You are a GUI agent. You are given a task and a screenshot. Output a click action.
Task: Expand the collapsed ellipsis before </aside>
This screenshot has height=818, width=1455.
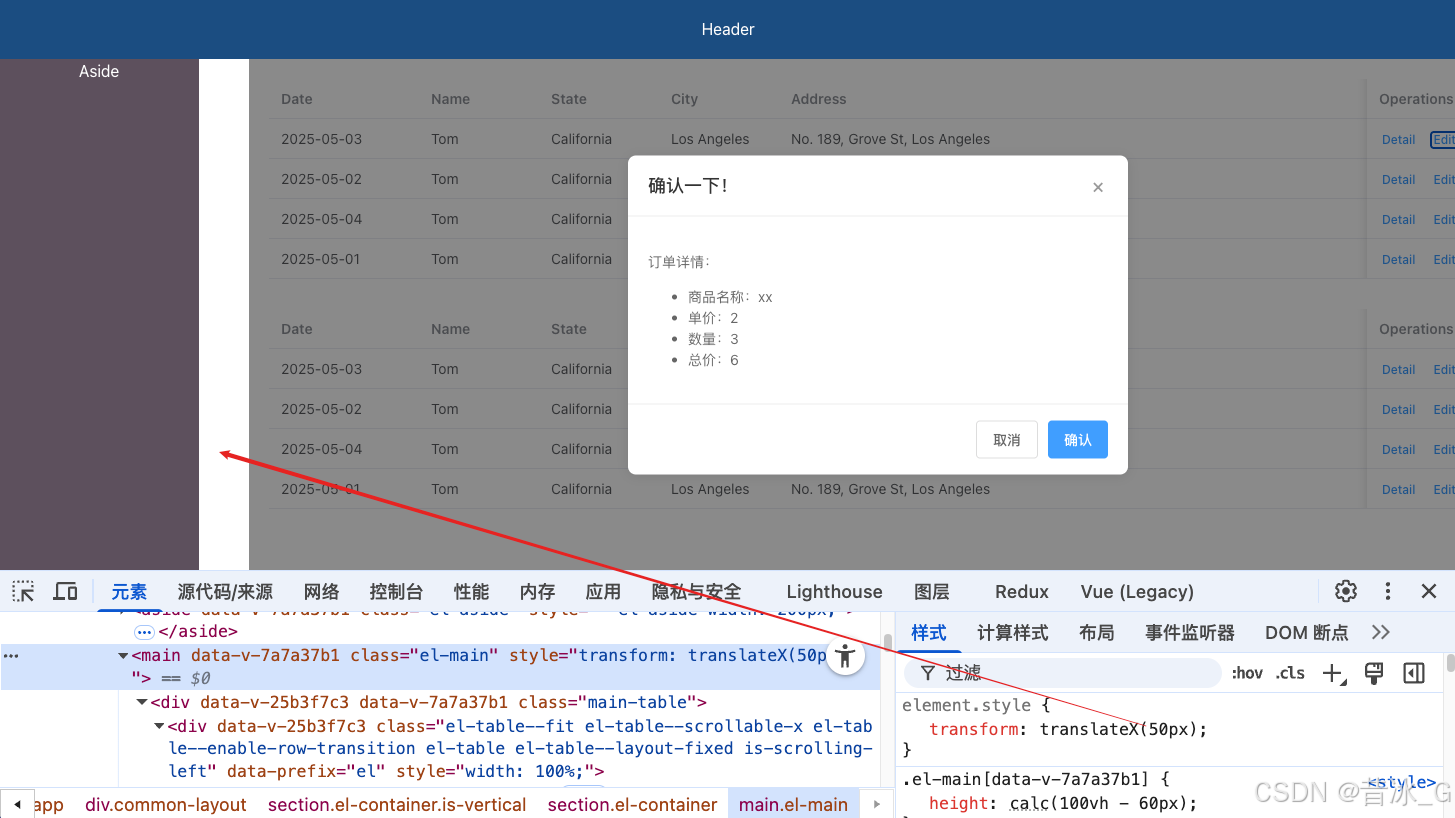pyautogui.click(x=144, y=632)
